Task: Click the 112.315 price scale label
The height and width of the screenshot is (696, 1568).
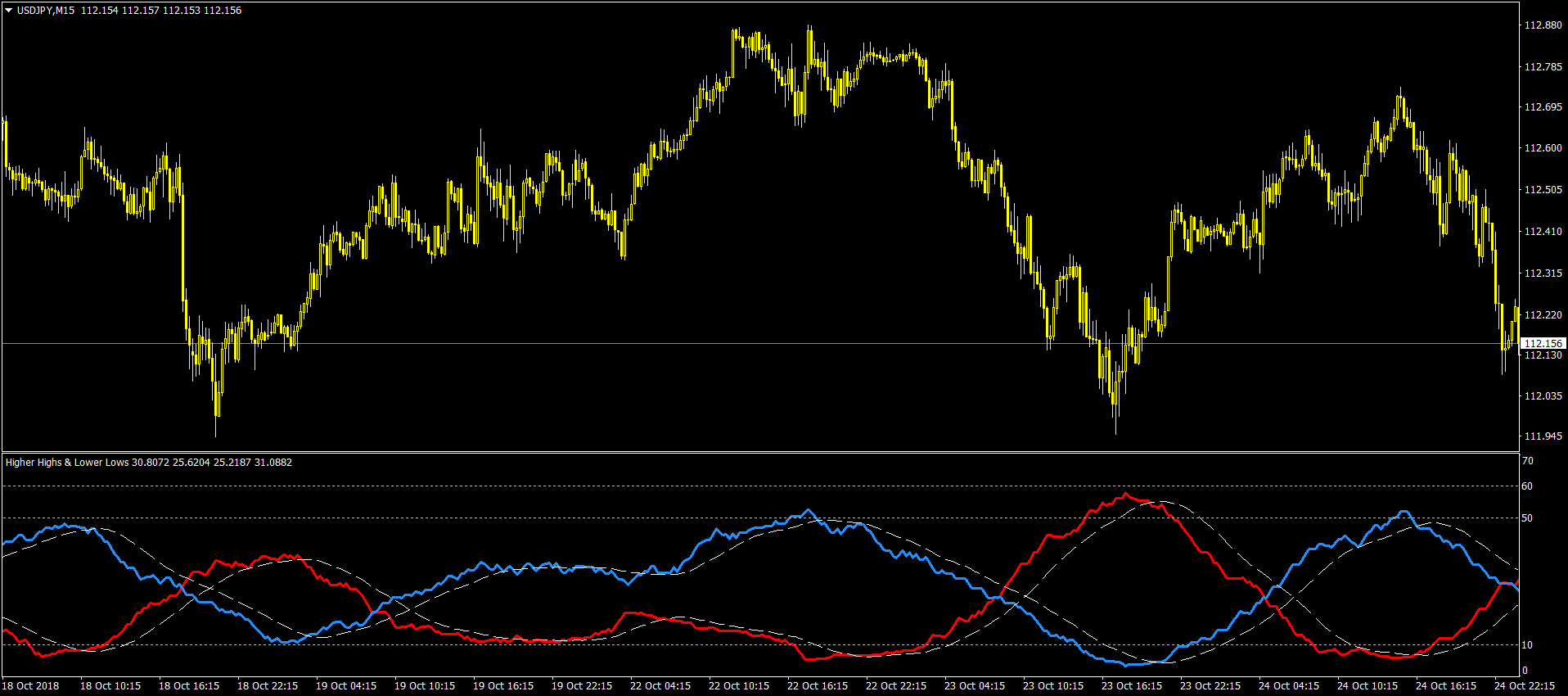Action: click(x=1543, y=273)
